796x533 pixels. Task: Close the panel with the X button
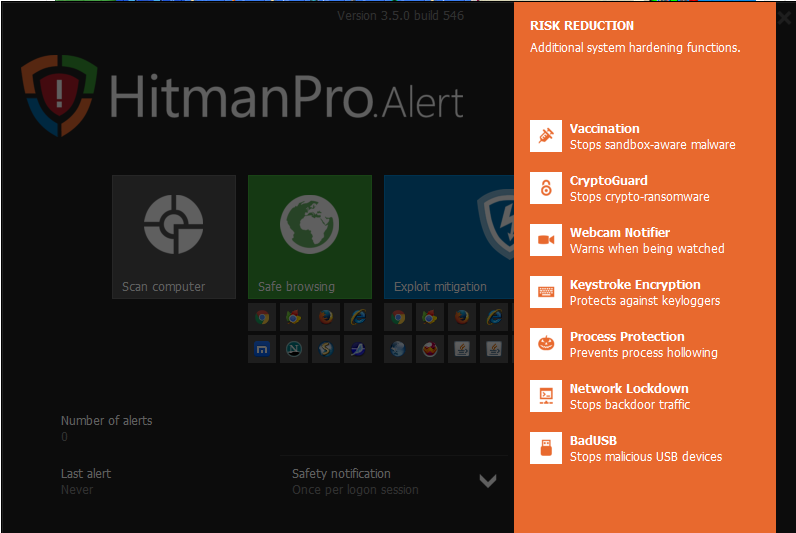point(784,18)
